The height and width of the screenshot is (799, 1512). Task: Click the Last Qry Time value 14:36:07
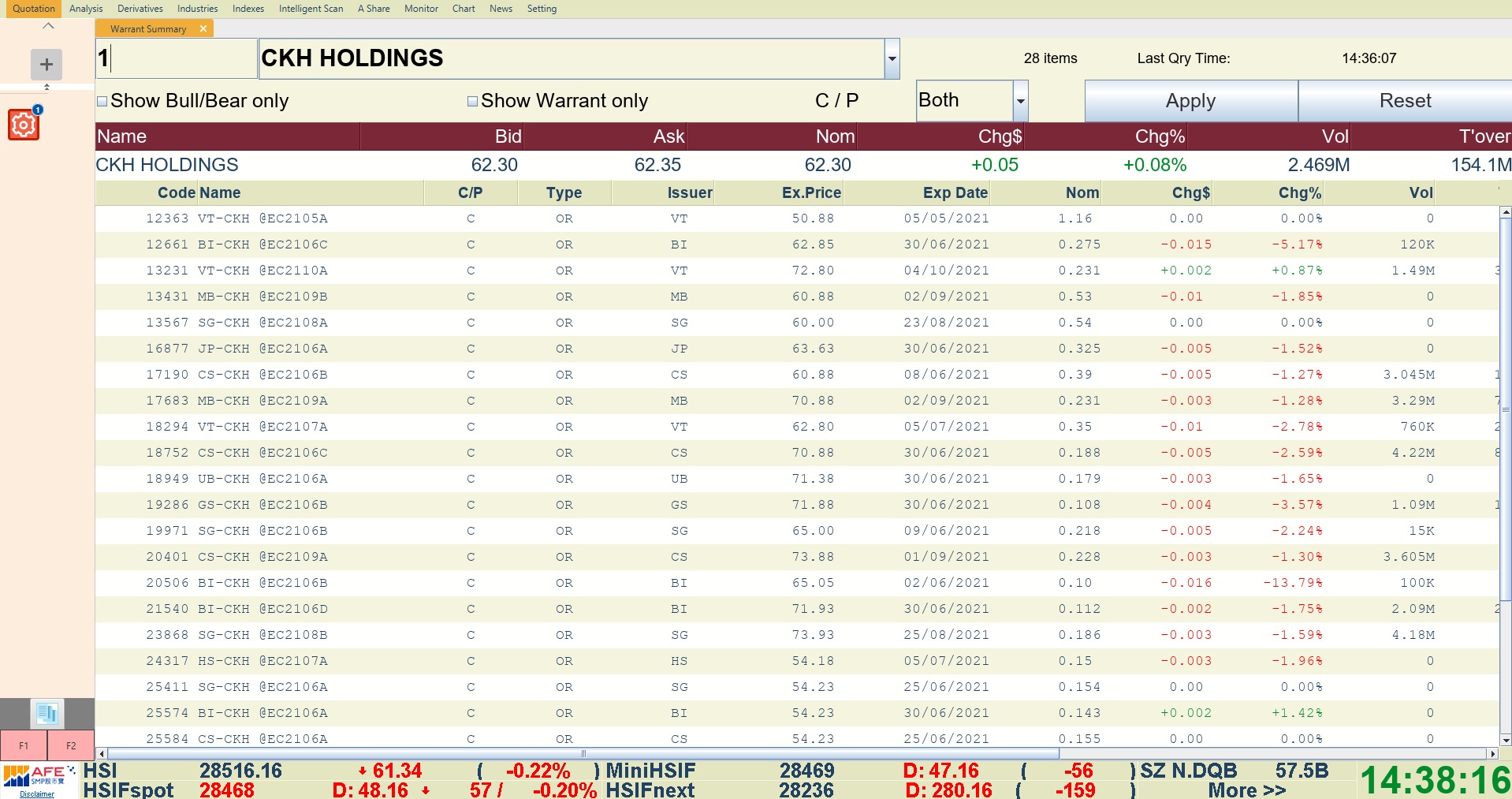point(1369,58)
